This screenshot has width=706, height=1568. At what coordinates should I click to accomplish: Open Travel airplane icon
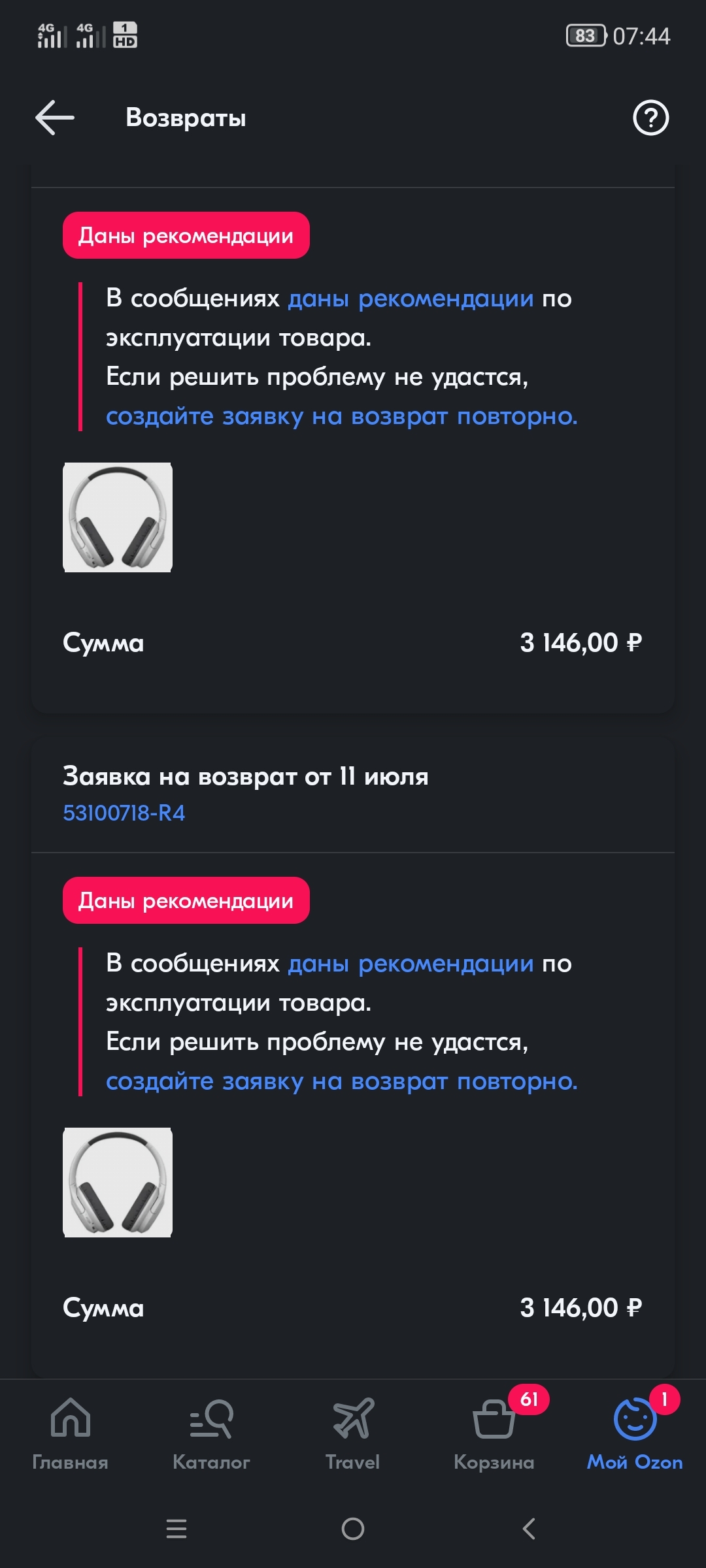pyautogui.click(x=353, y=1419)
